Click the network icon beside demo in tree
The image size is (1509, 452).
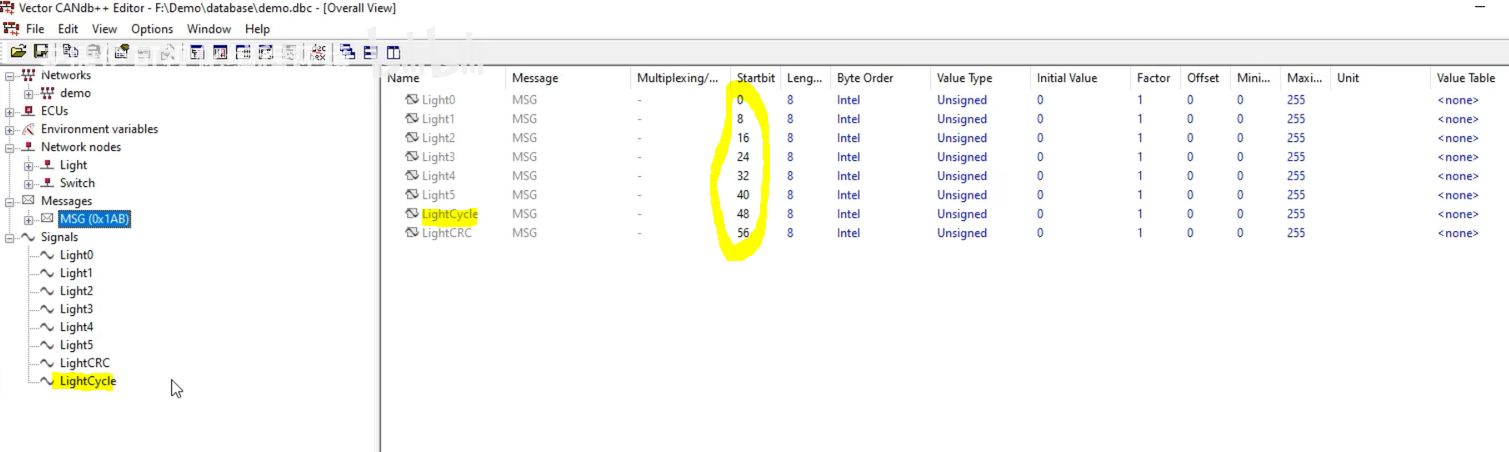[47, 93]
